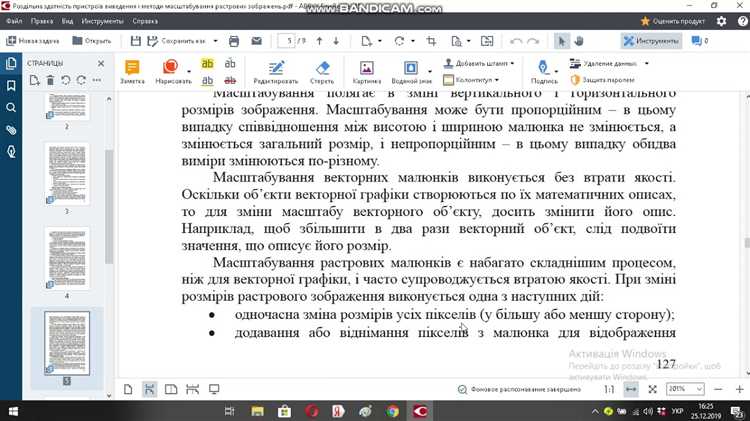Open the Вид menu
The height and width of the screenshot is (421, 750).
67,21
